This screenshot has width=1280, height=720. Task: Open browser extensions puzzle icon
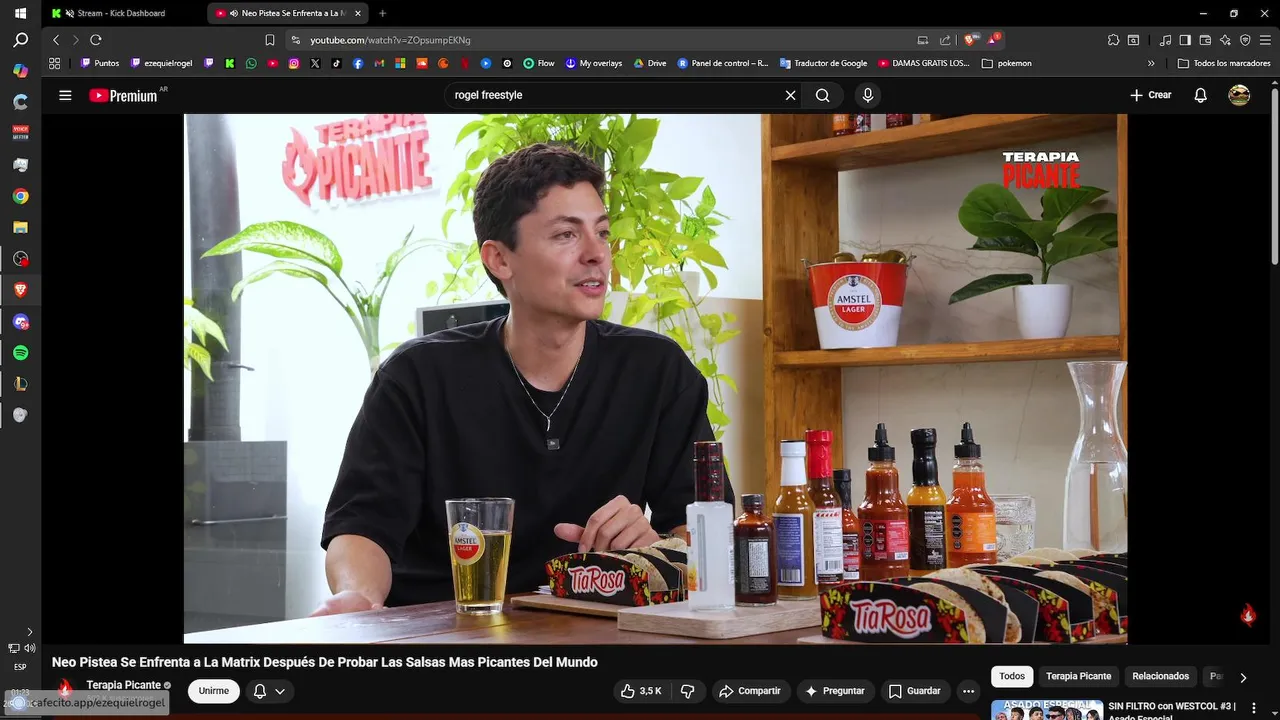tap(1113, 40)
